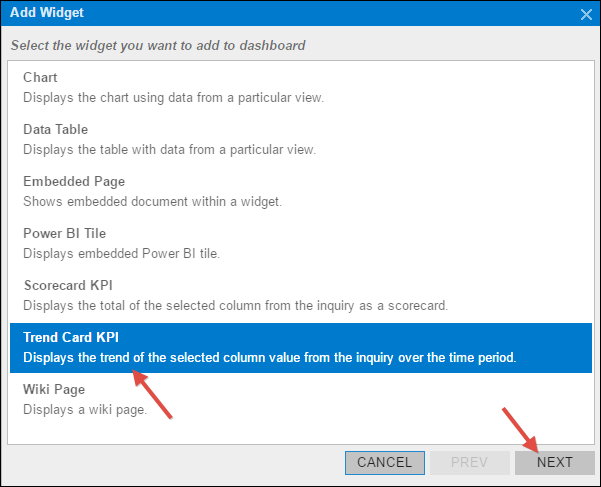Click 'Shows embedded document within a widget'
Screen dimensions: 601x487
pos(153,202)
